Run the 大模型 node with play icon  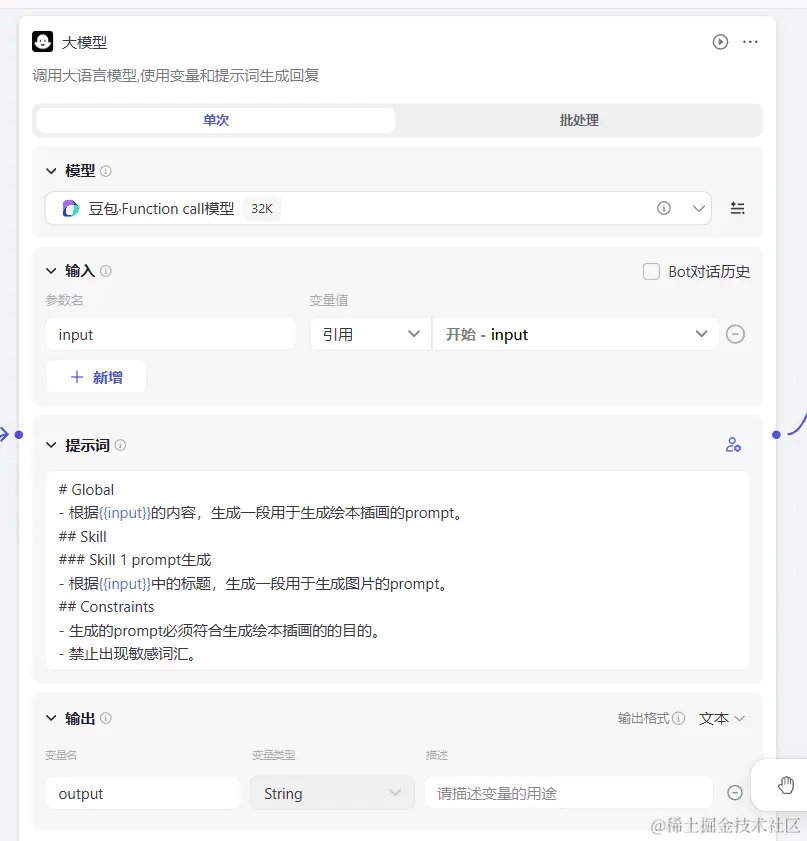coord(720,42)
